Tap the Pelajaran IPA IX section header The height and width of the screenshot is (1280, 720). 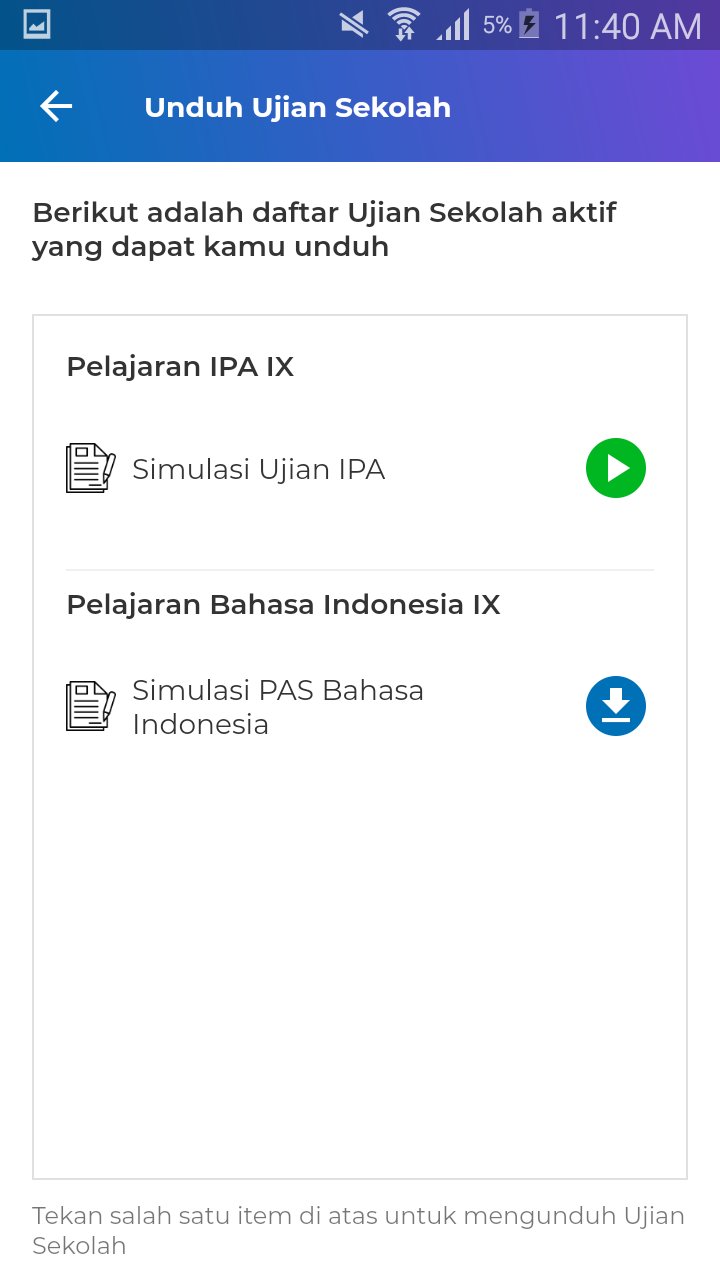click(x=180, y=367)
